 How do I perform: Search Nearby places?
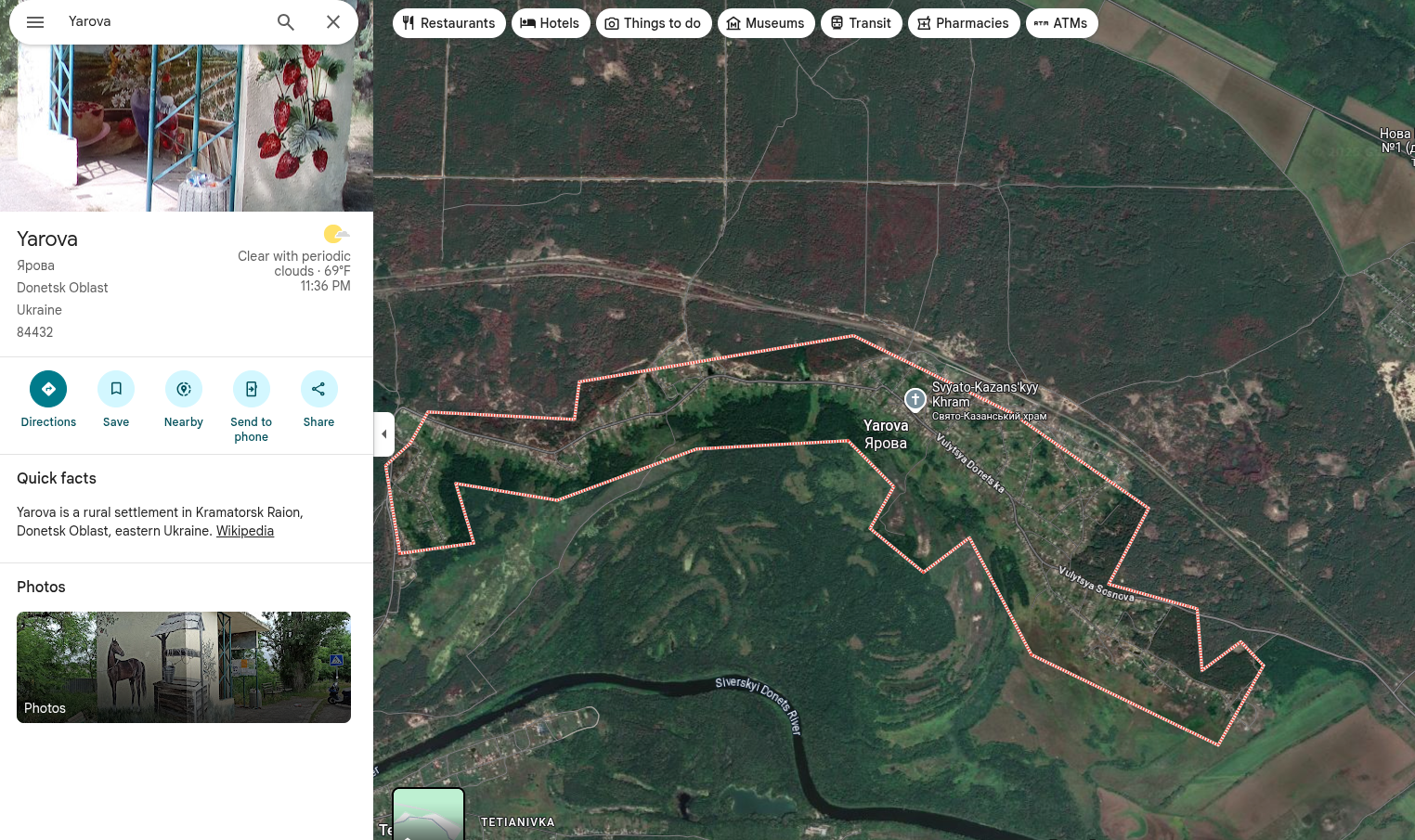click(184, 400)
